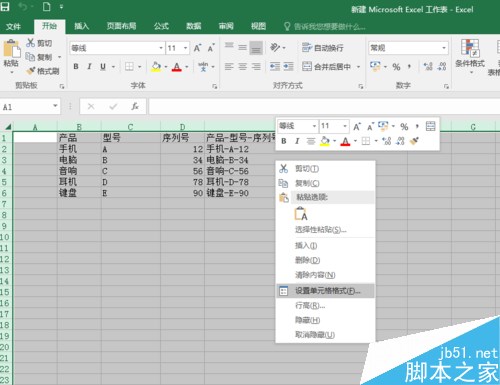Screen dimensions: 500x385
Task: Open the ribbon font size dropdown
Action: [186, 48]
